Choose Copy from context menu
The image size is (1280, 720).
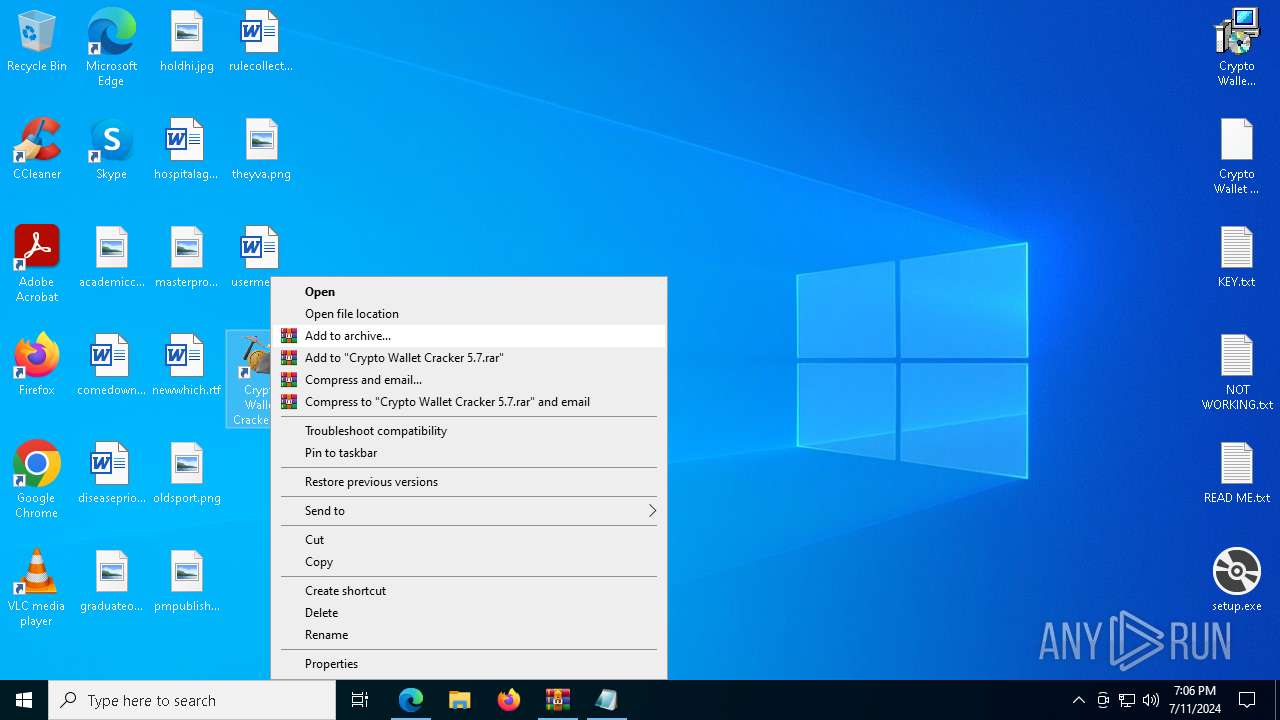[468, 562]
